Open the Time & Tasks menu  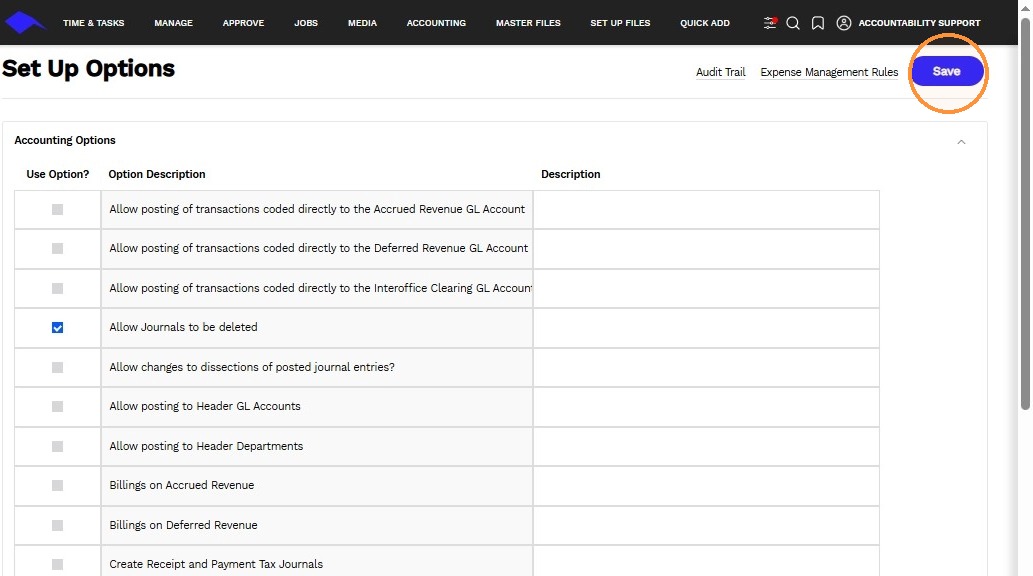[x=94, y=22]
